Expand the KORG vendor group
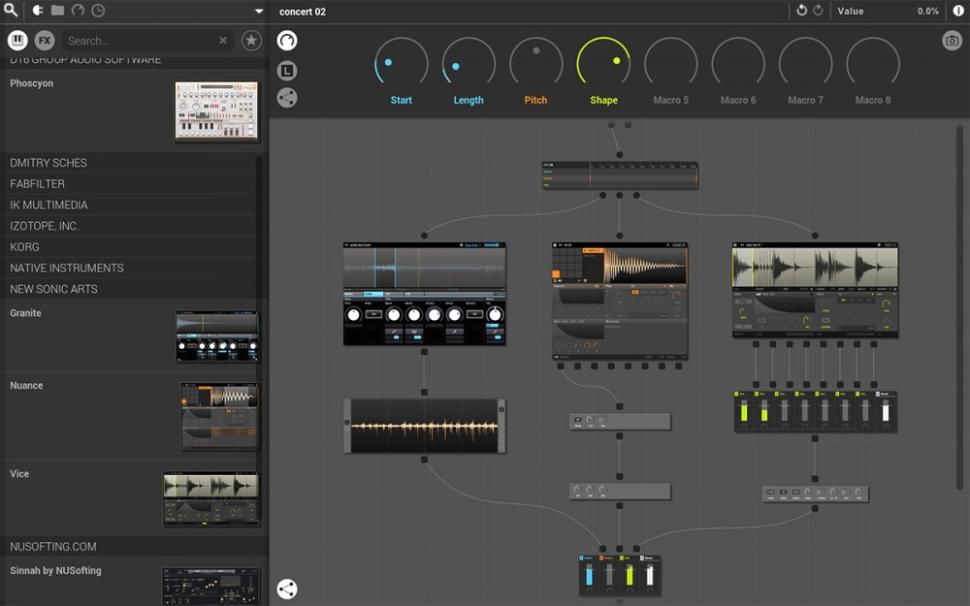Screen dimensions: 970x606 point(25,247)
